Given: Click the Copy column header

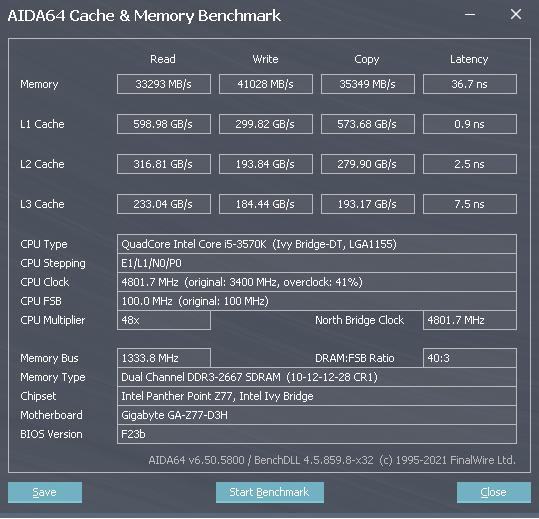Looking at the screenshot, I should (367, 59).
